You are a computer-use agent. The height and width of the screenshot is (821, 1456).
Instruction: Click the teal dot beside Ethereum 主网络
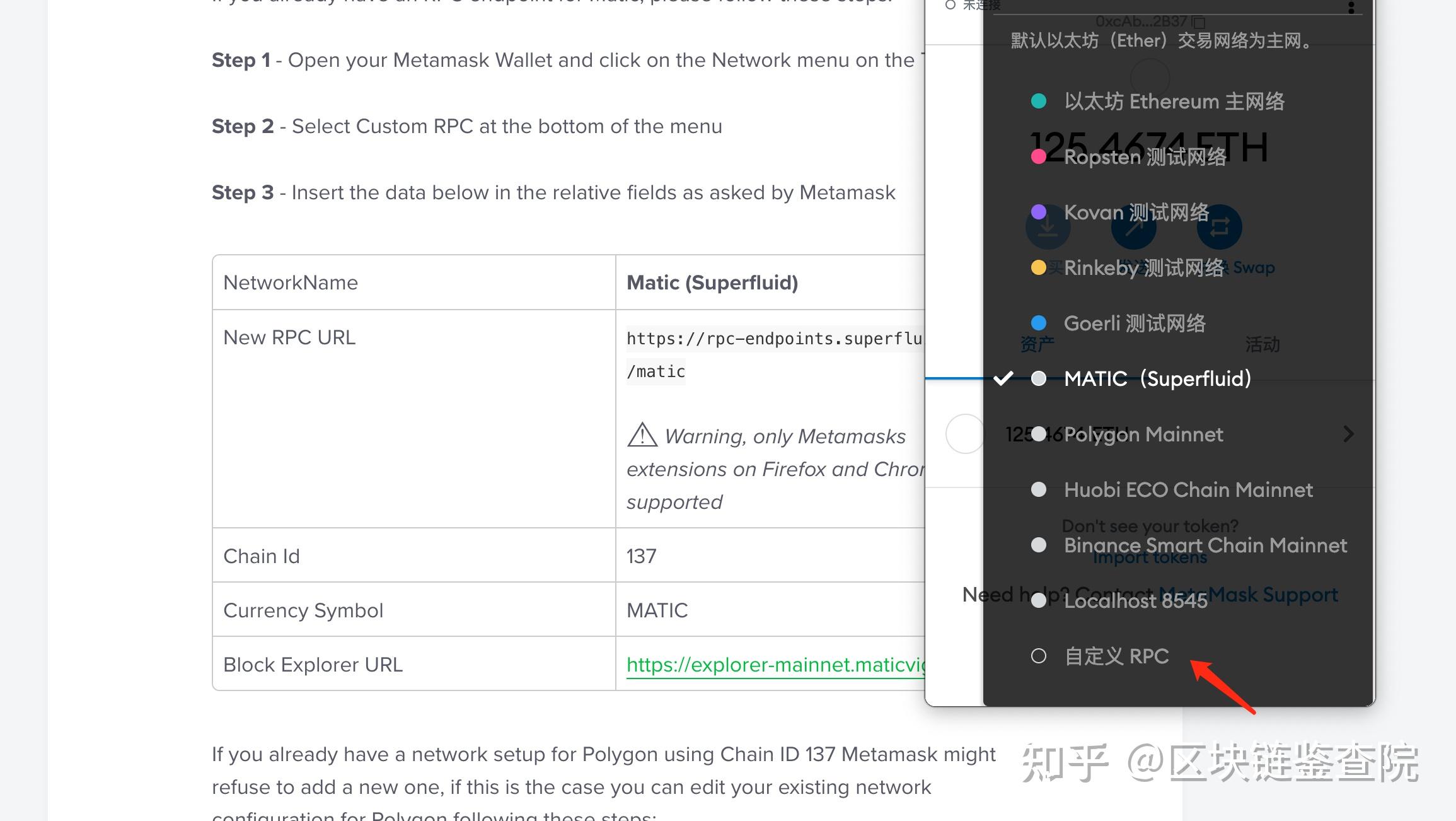(x=1038, y=102)
